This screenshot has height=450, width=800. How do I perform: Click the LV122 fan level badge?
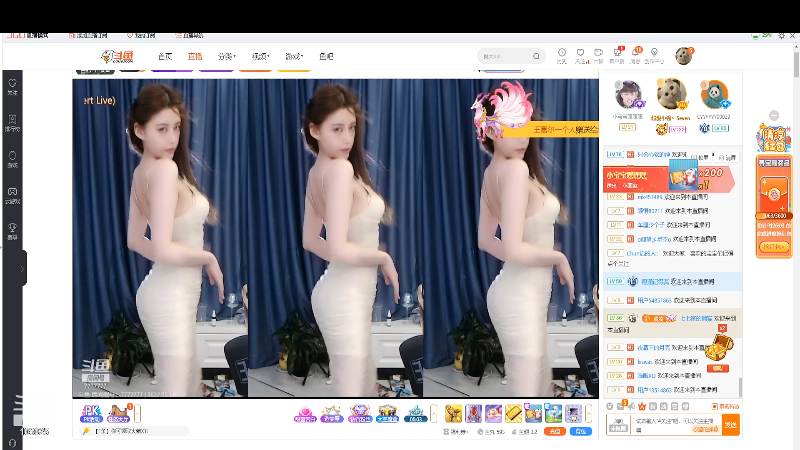(678, 130)
